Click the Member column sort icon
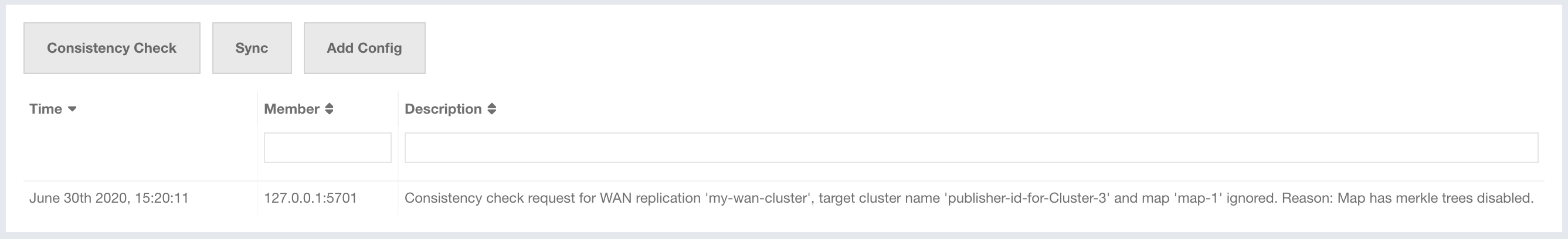1568x239 pixels. 330,110
